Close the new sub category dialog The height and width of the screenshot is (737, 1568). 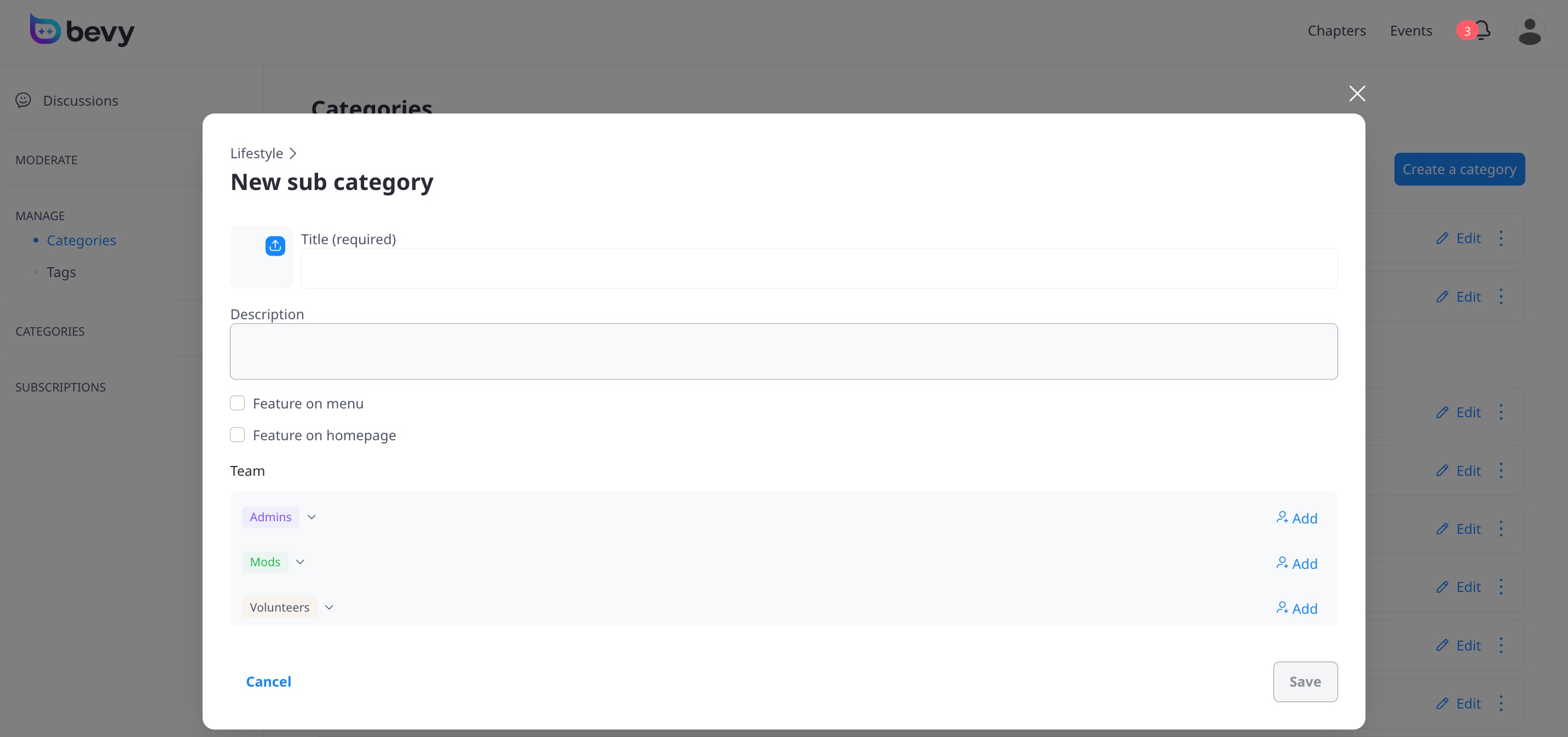tap(1357, 94)
